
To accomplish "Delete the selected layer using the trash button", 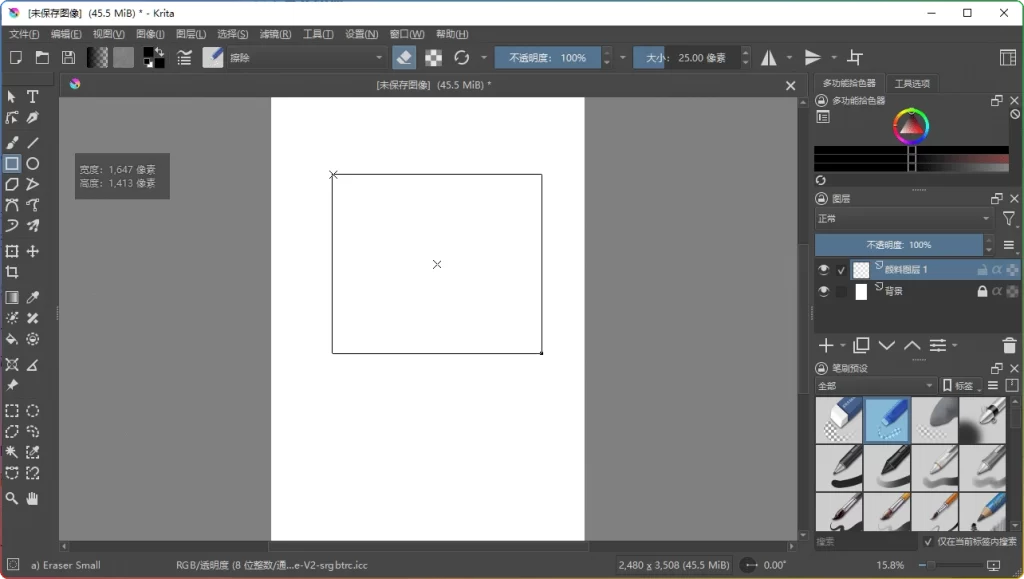I will click(1009, 345).
